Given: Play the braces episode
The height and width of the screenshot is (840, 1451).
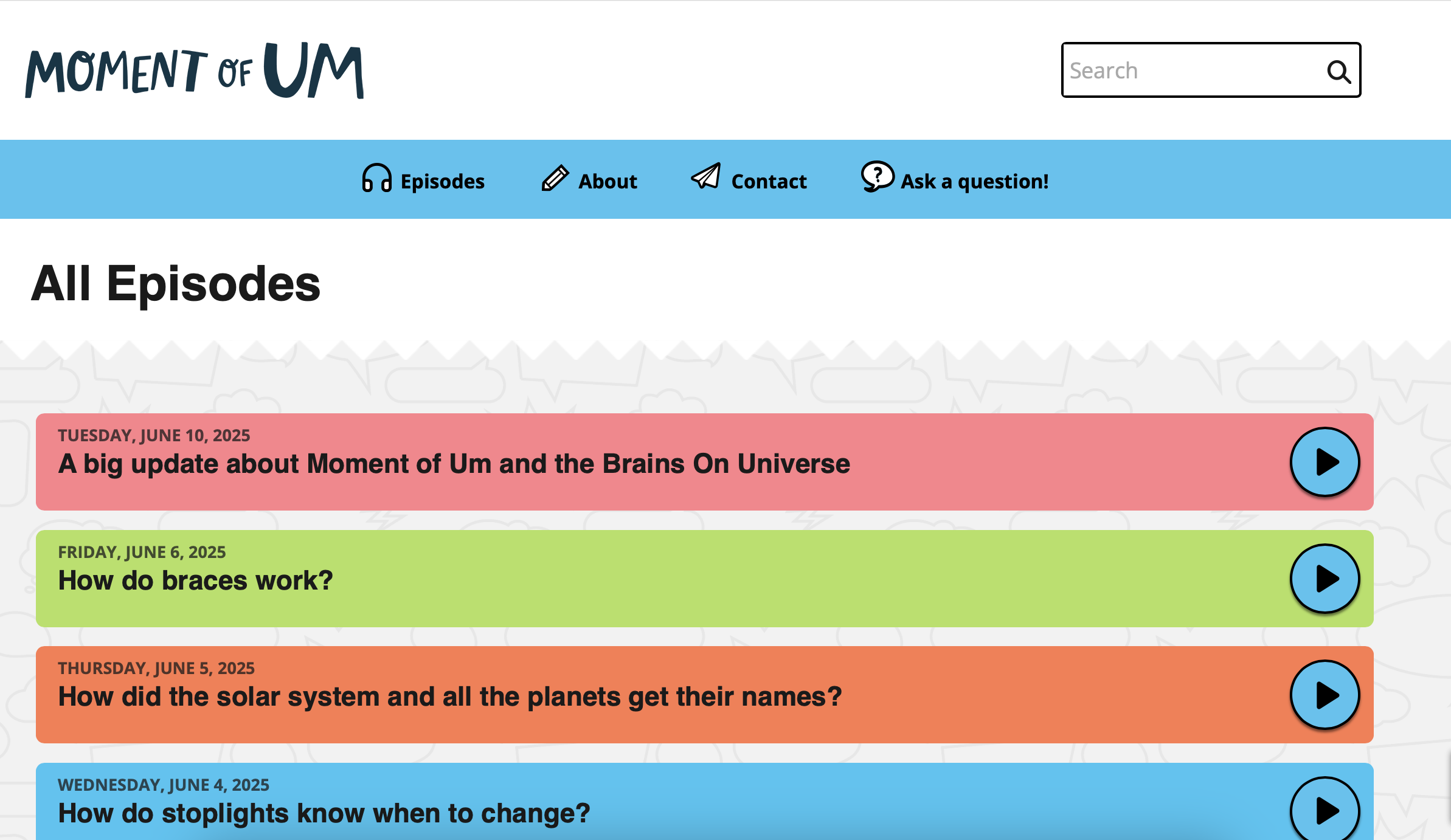Looking at the screenshot, I should (1324, 578).
